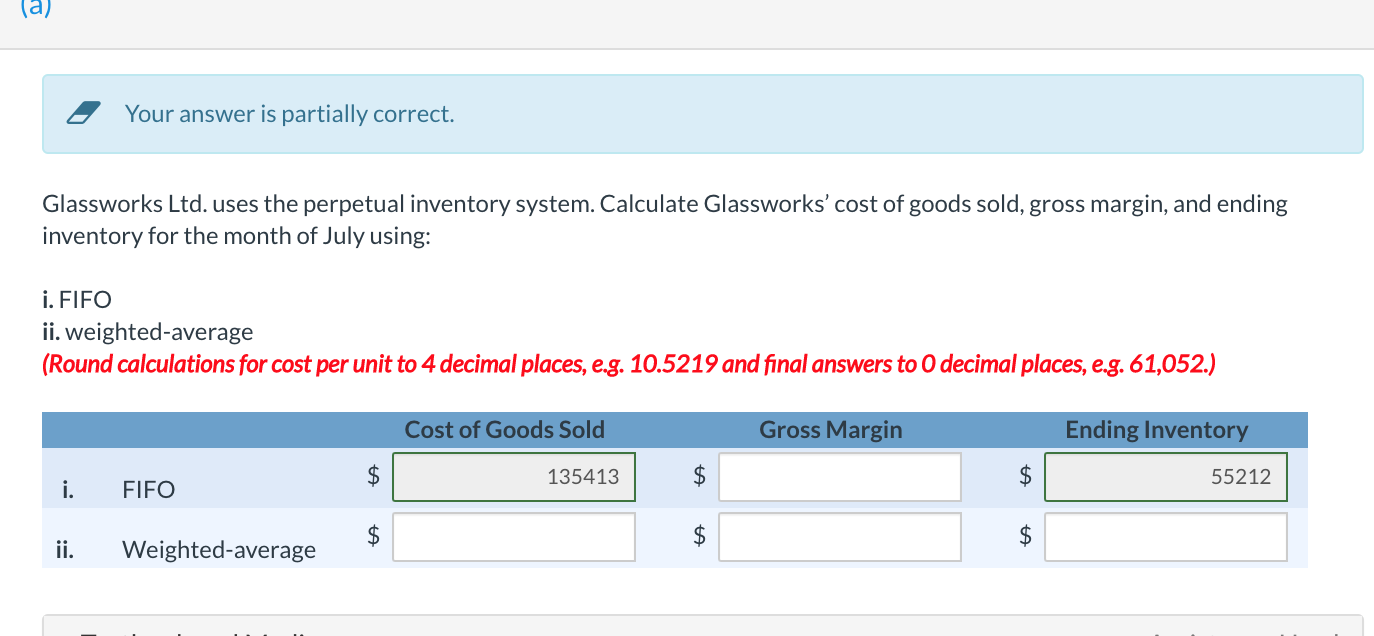The width and height of the screenshot is (1374, 636).
Task: Click the dollar sign beside FIFO Gross Margin
Action: pos(698,477)
